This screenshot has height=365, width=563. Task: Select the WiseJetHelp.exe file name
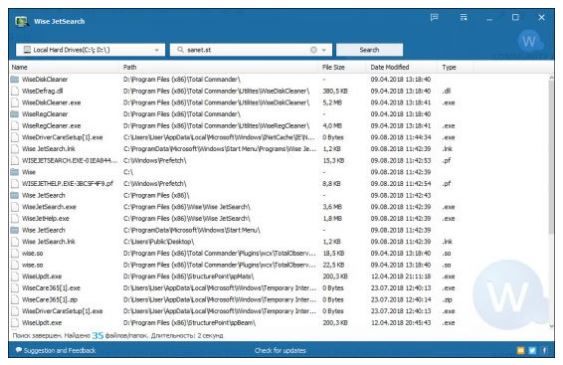pyautogui.click(x=46, y=219)
